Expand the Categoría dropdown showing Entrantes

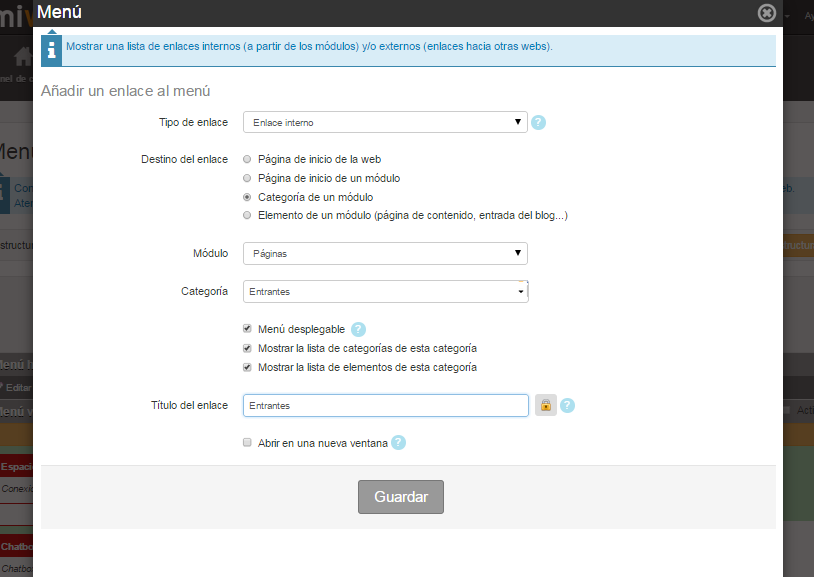(386, 291)
